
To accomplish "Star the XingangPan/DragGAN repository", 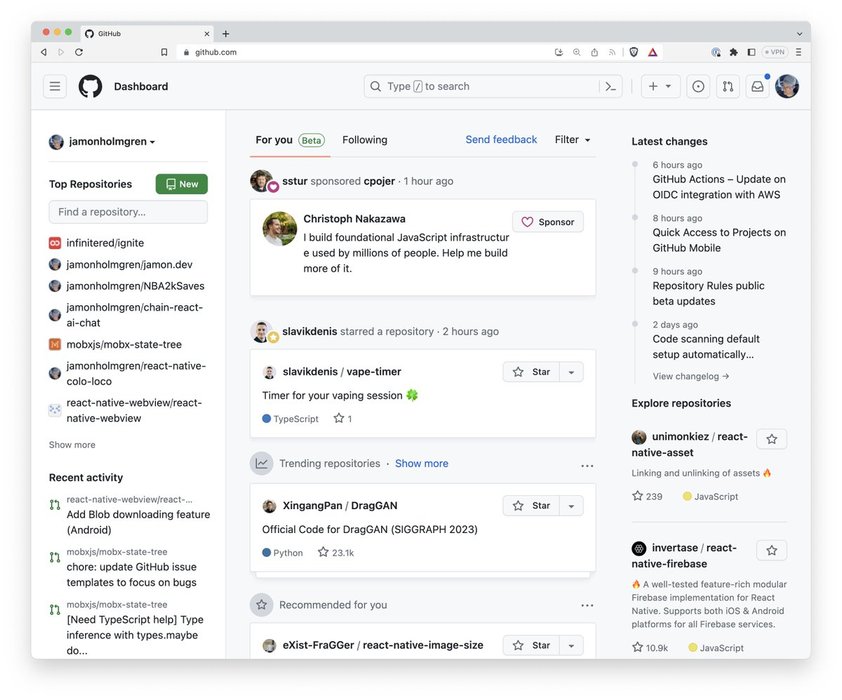I will coord(531,506).
